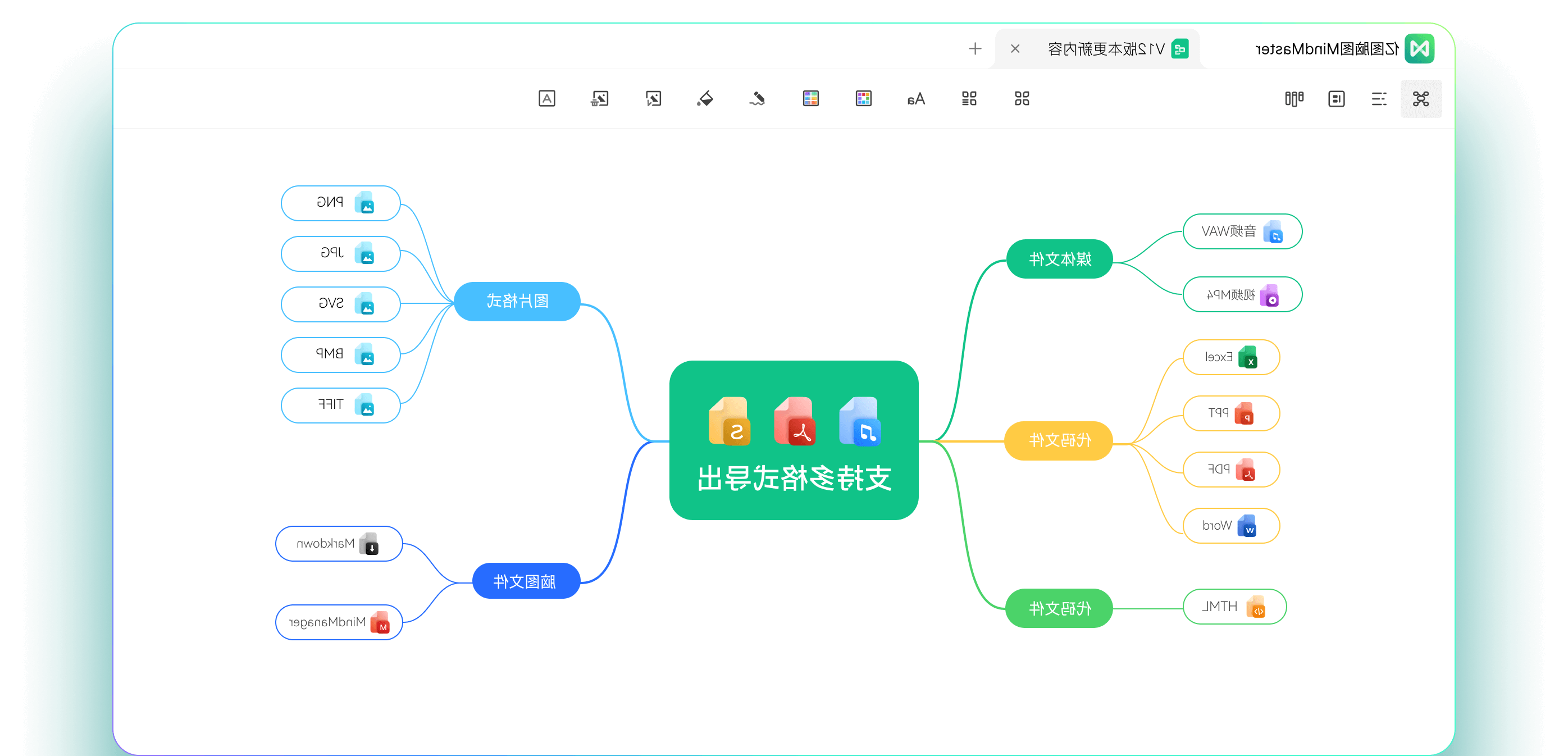
Task: Open kanban columns view icon
Action: pos(1293,99)
